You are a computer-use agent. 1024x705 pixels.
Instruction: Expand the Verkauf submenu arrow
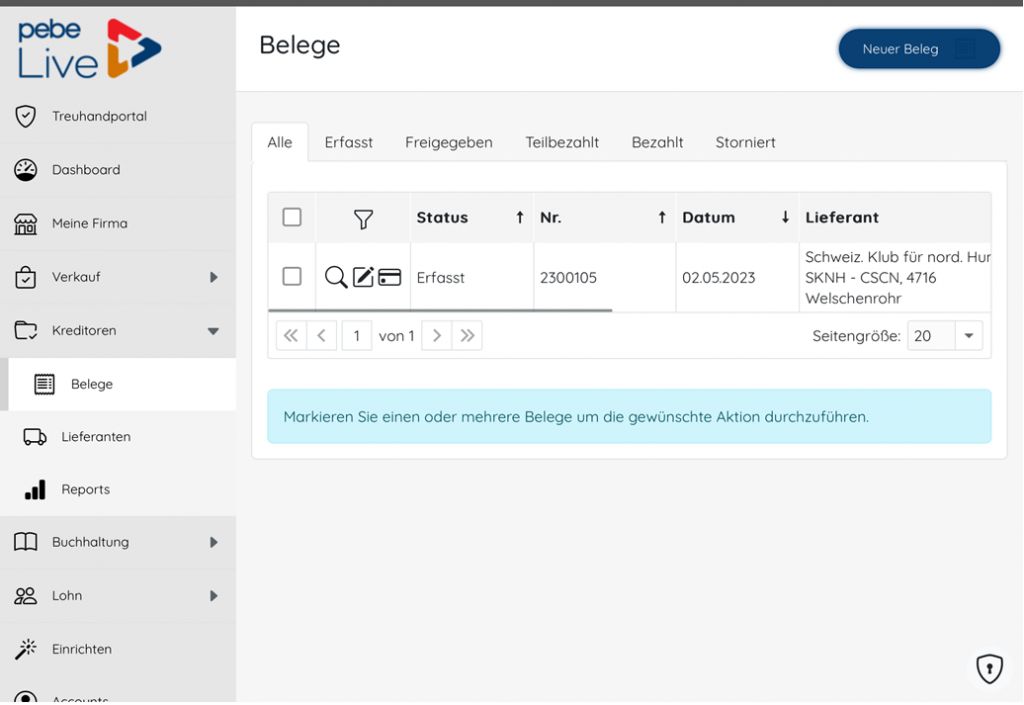[214, 277]
